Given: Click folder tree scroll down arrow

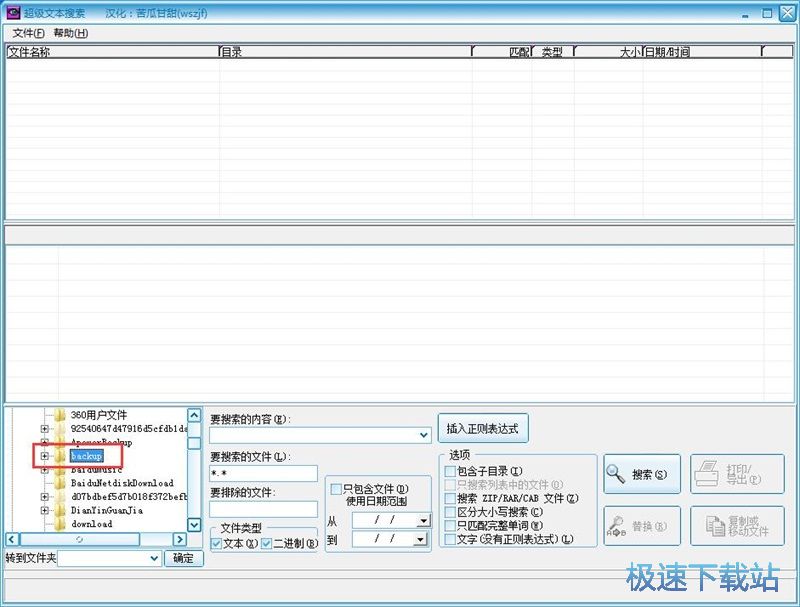Looking at the screenshot, I should pyautogui.click(x=194, y=524).
